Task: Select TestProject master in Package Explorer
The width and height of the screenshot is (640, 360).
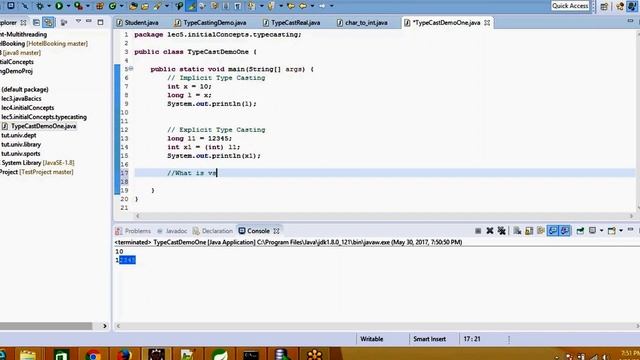Action: coord(37,172)
